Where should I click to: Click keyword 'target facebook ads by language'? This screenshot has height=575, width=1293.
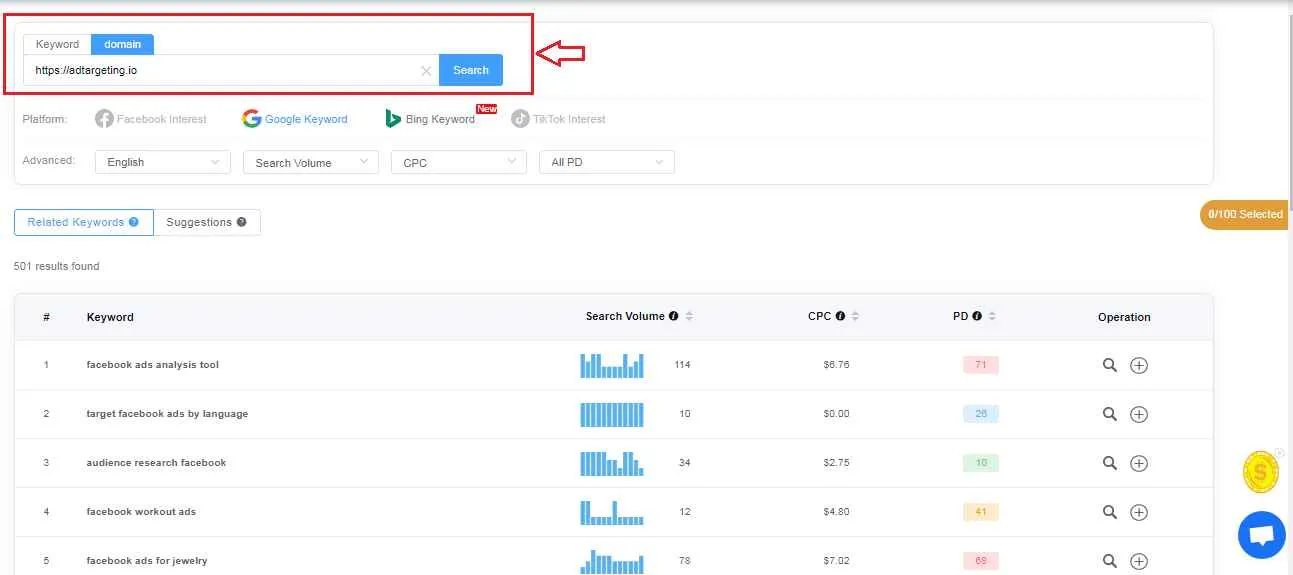tap(167, 414)
